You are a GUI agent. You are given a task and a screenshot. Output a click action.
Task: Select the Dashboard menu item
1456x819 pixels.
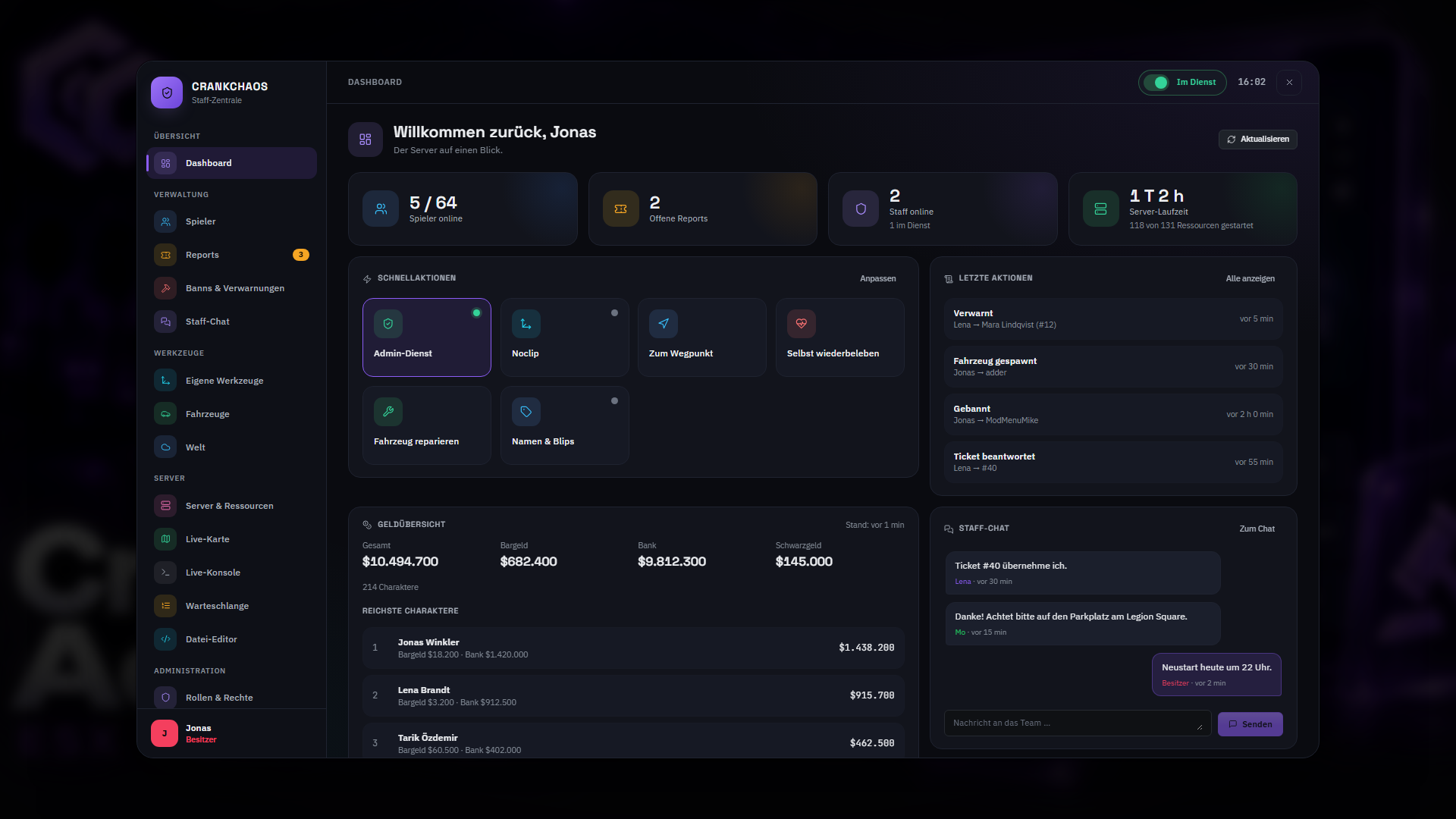pos(231,163)
